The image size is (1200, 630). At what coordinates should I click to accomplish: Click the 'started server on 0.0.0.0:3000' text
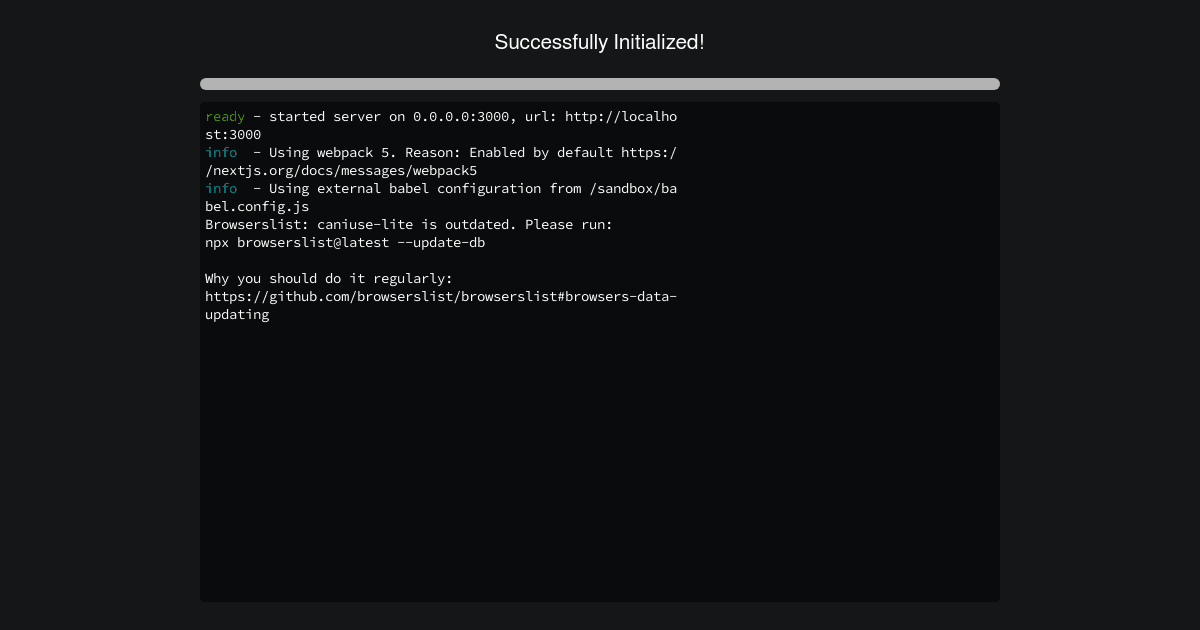tap(390, 116)
